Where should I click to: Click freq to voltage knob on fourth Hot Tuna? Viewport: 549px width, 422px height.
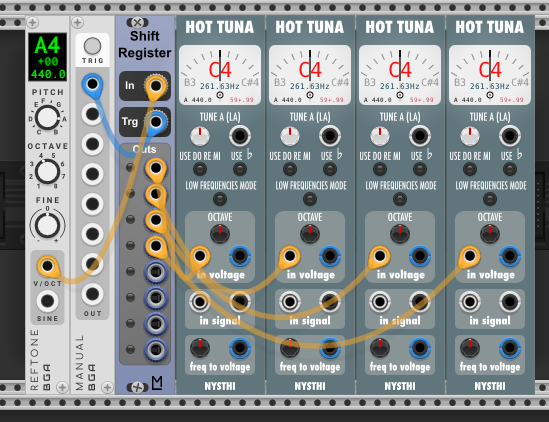[x=470, y=348]
